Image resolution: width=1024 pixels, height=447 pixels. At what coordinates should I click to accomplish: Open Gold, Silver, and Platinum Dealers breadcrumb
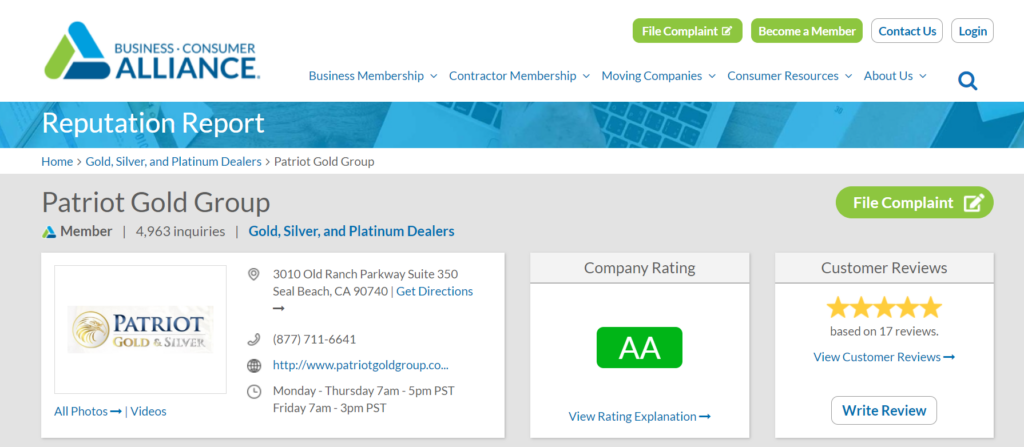tap(173, 161)
